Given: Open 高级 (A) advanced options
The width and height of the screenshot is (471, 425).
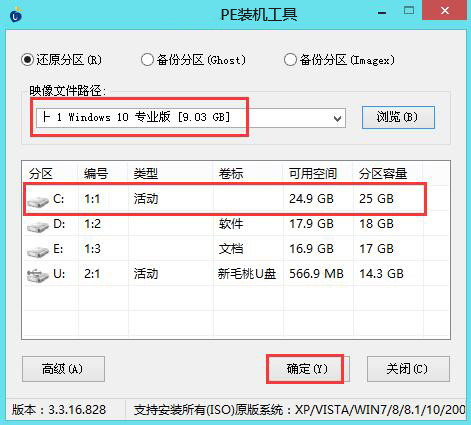Looking at the screenshot, I should tap(63, 369).
